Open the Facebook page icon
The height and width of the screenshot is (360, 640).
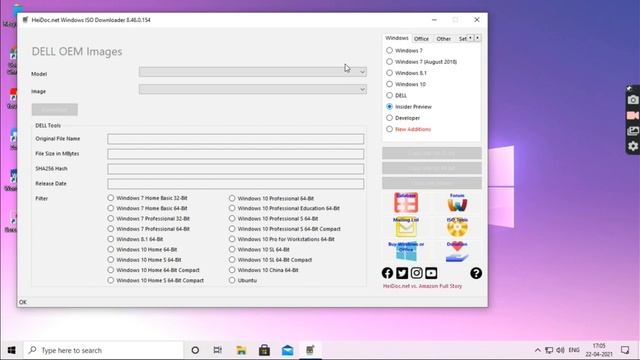tap(387, 273)
